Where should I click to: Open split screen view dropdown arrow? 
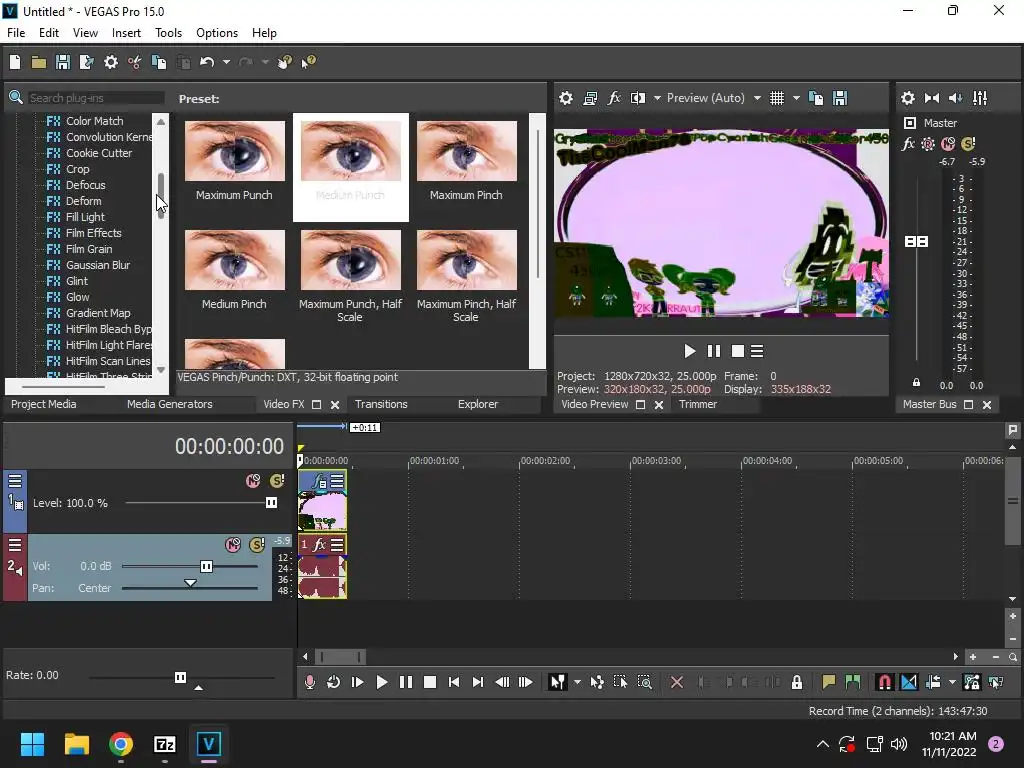pos(657,98)
